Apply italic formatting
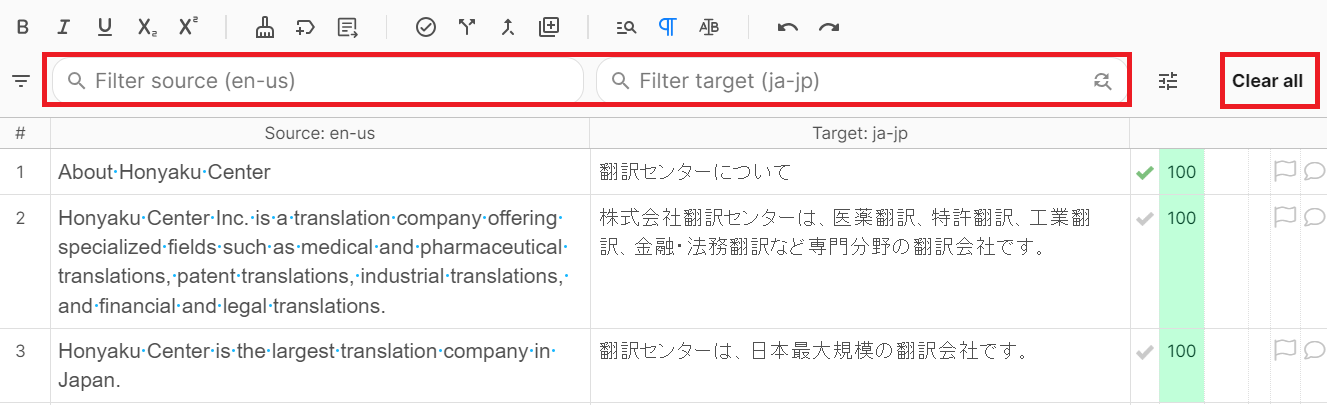The image size is (1327, 405). pyautogui.click(x=63, y=27)
